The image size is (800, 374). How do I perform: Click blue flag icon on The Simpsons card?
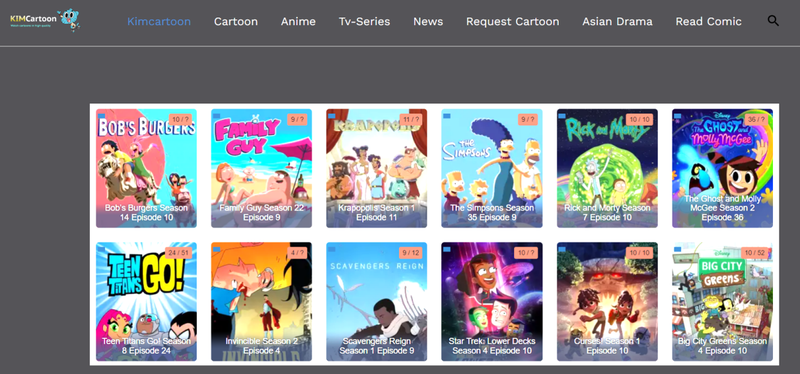pos(447,116)
